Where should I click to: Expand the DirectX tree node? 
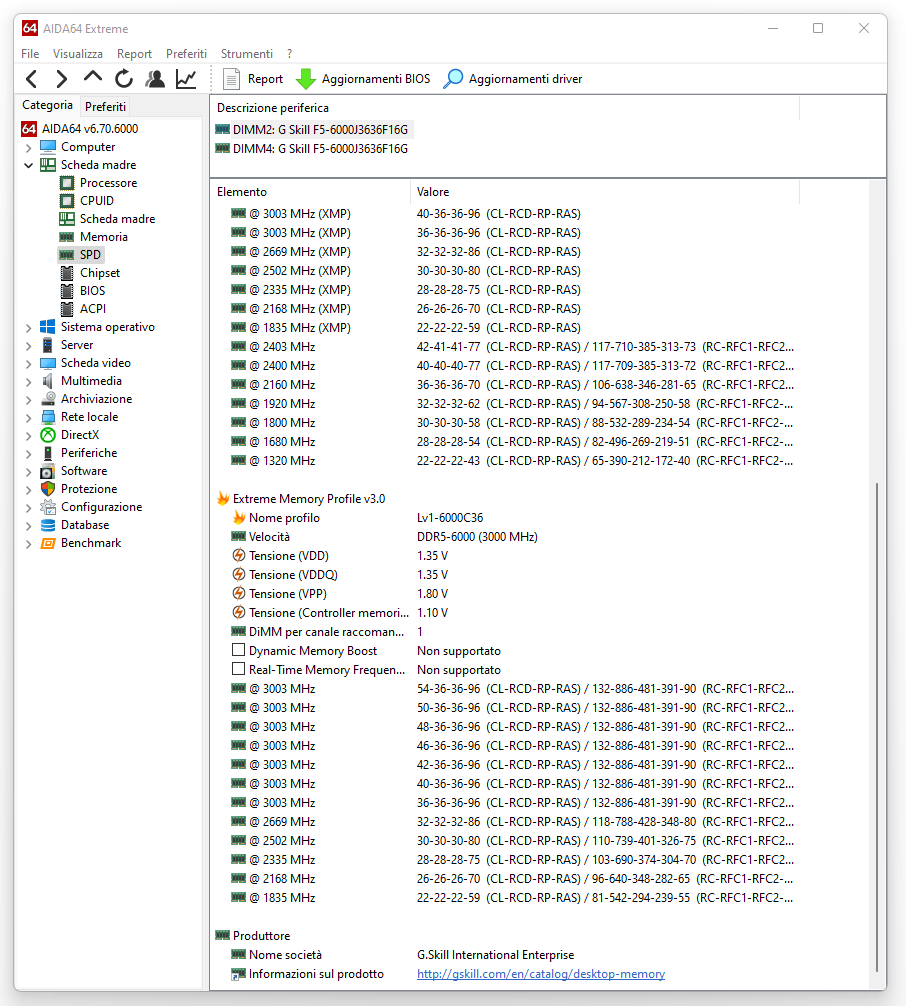tap(28, 435)
